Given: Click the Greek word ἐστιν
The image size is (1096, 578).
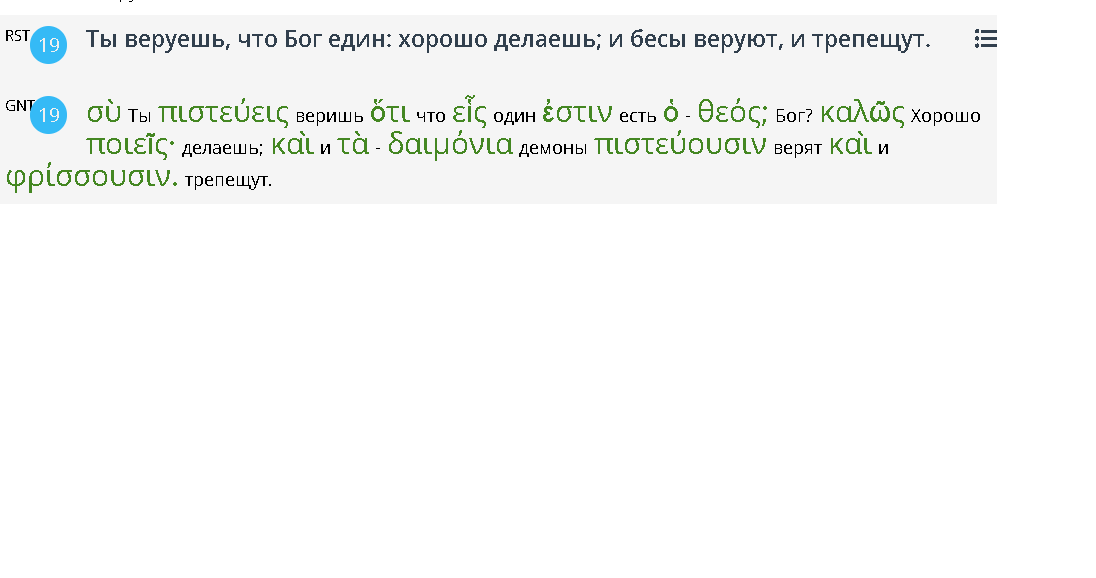Looking at the screenshot, I should [x=577, y=113].
